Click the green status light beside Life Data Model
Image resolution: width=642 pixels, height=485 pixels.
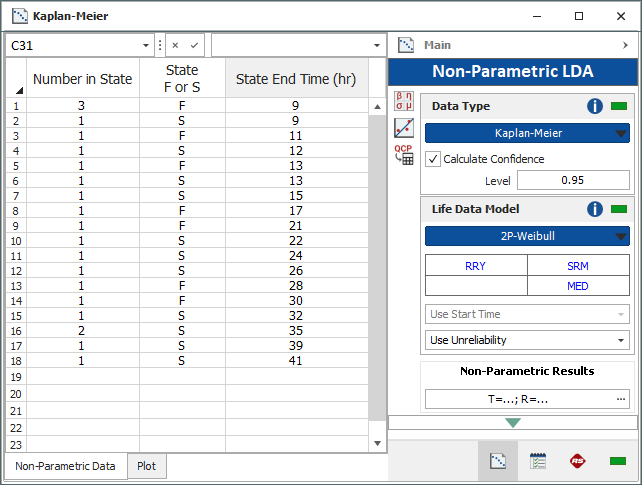(619, 209)
